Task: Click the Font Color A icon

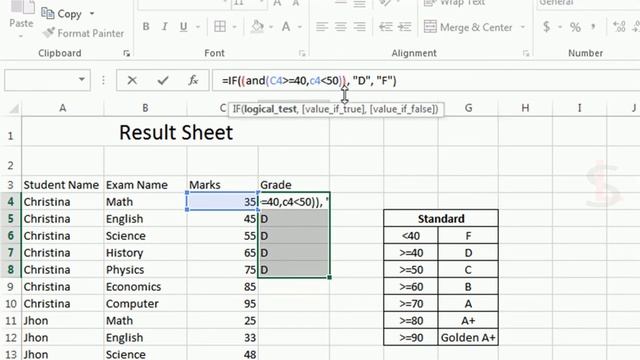Action: coord(286,27)
